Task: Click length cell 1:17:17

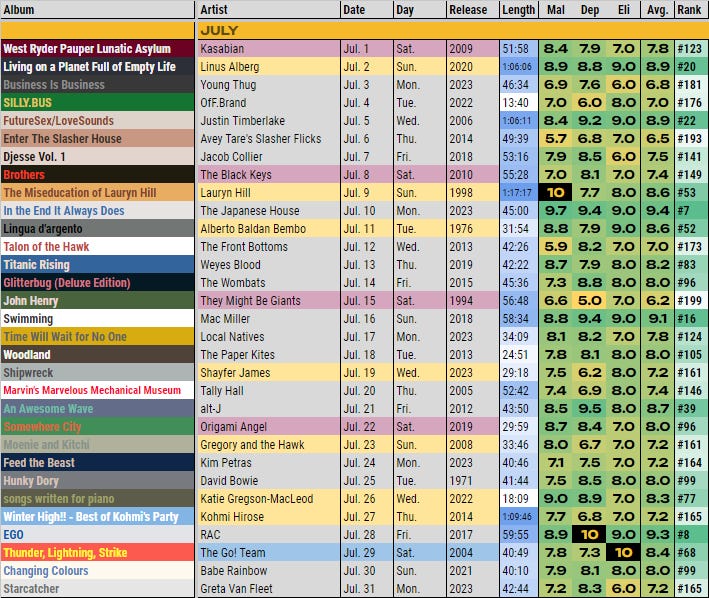Action: click(x=519, y=193)
